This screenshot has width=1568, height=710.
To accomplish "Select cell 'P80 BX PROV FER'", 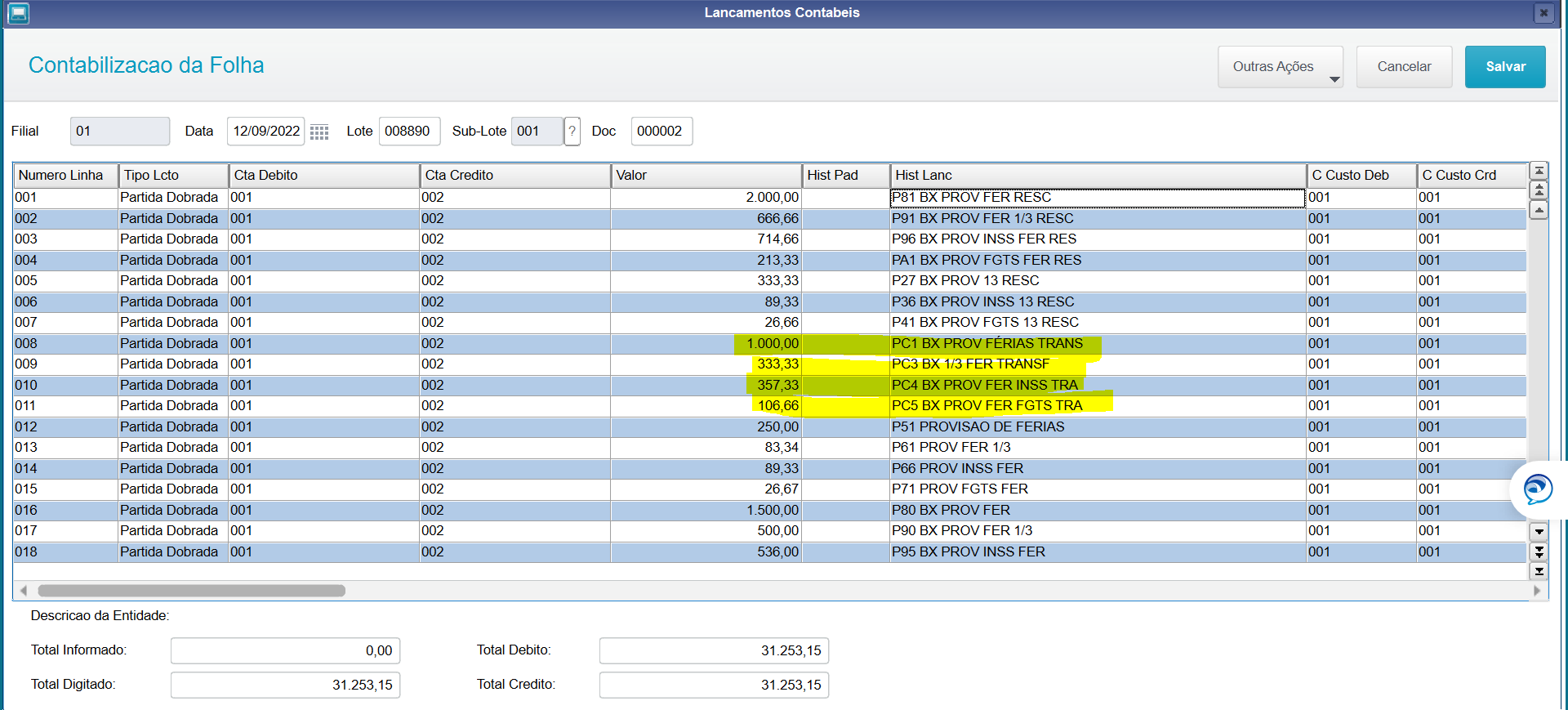I will tap(1098, 511).
